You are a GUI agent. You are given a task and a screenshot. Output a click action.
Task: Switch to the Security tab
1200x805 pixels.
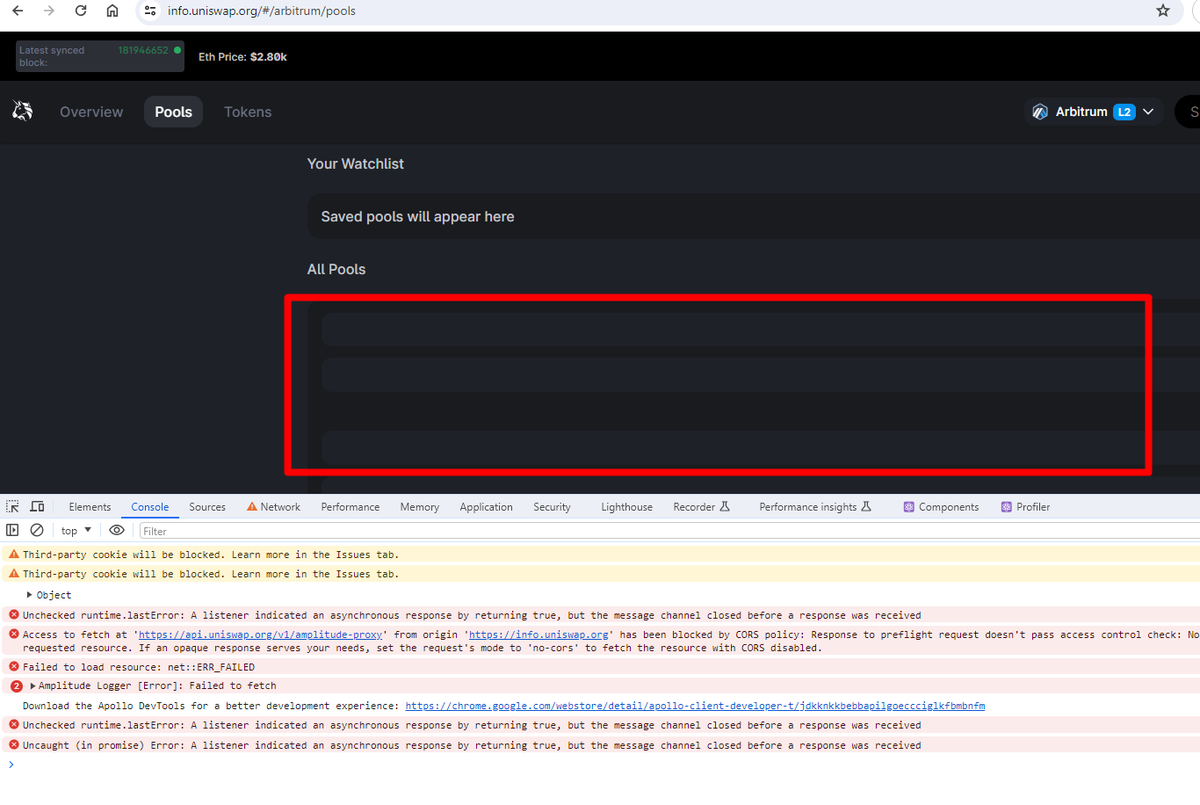tap(551, 507)
